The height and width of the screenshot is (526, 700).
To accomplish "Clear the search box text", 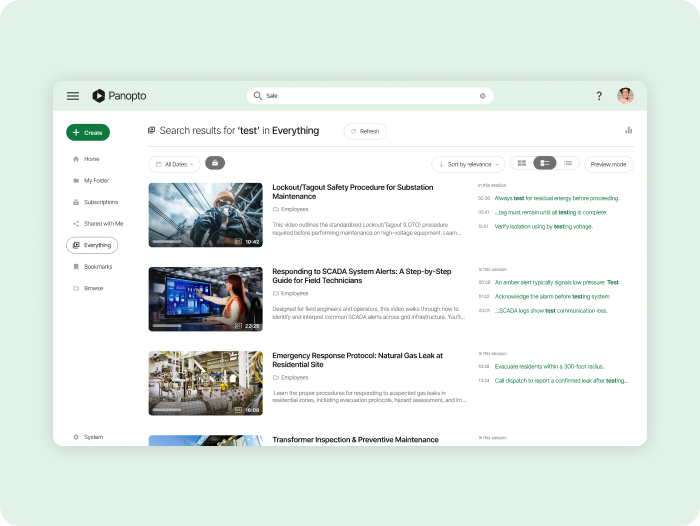I will coord(482,96).
